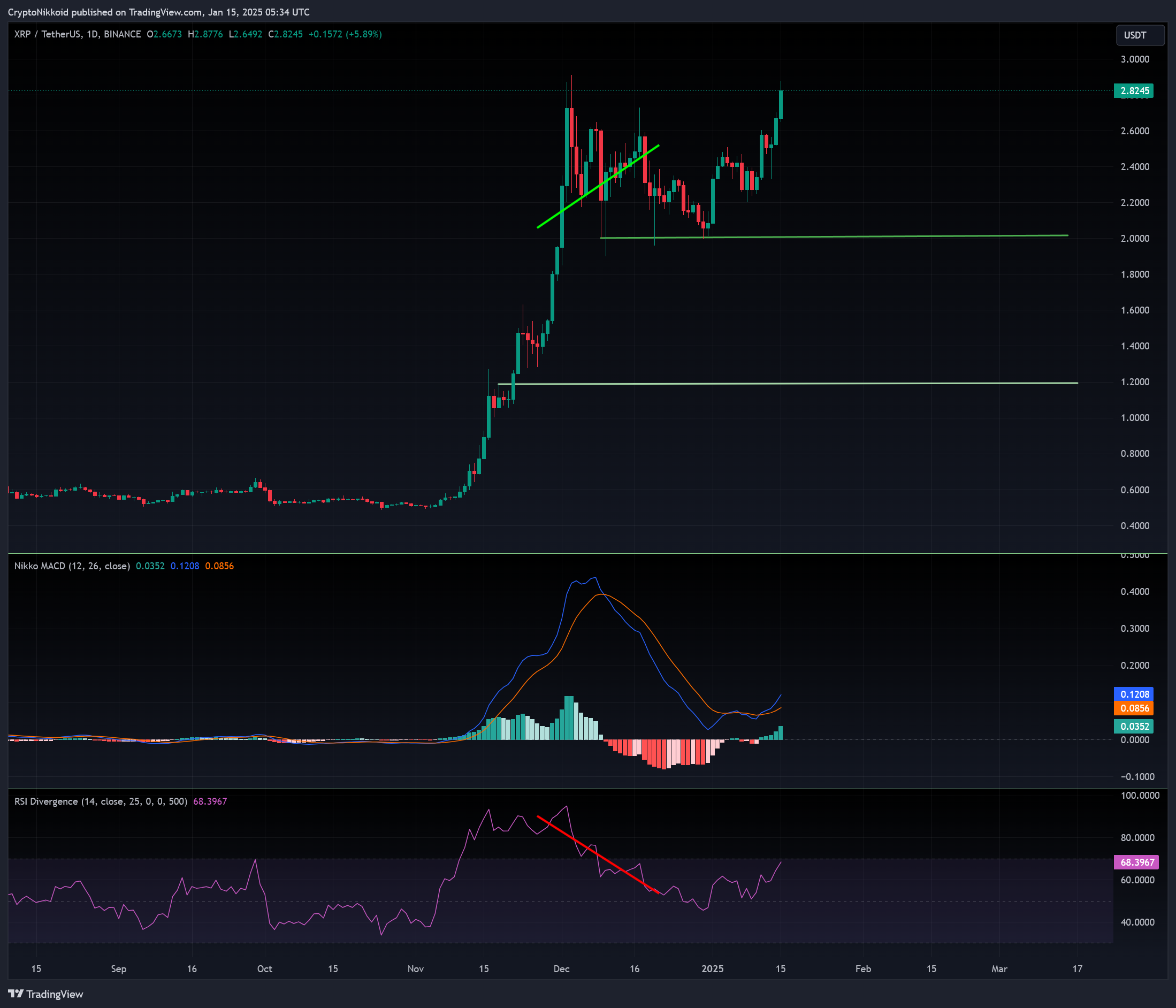1176x1008 pixels.
Task: Click the 0.2000 MACD axis label
Action: tap(1135, 665)
